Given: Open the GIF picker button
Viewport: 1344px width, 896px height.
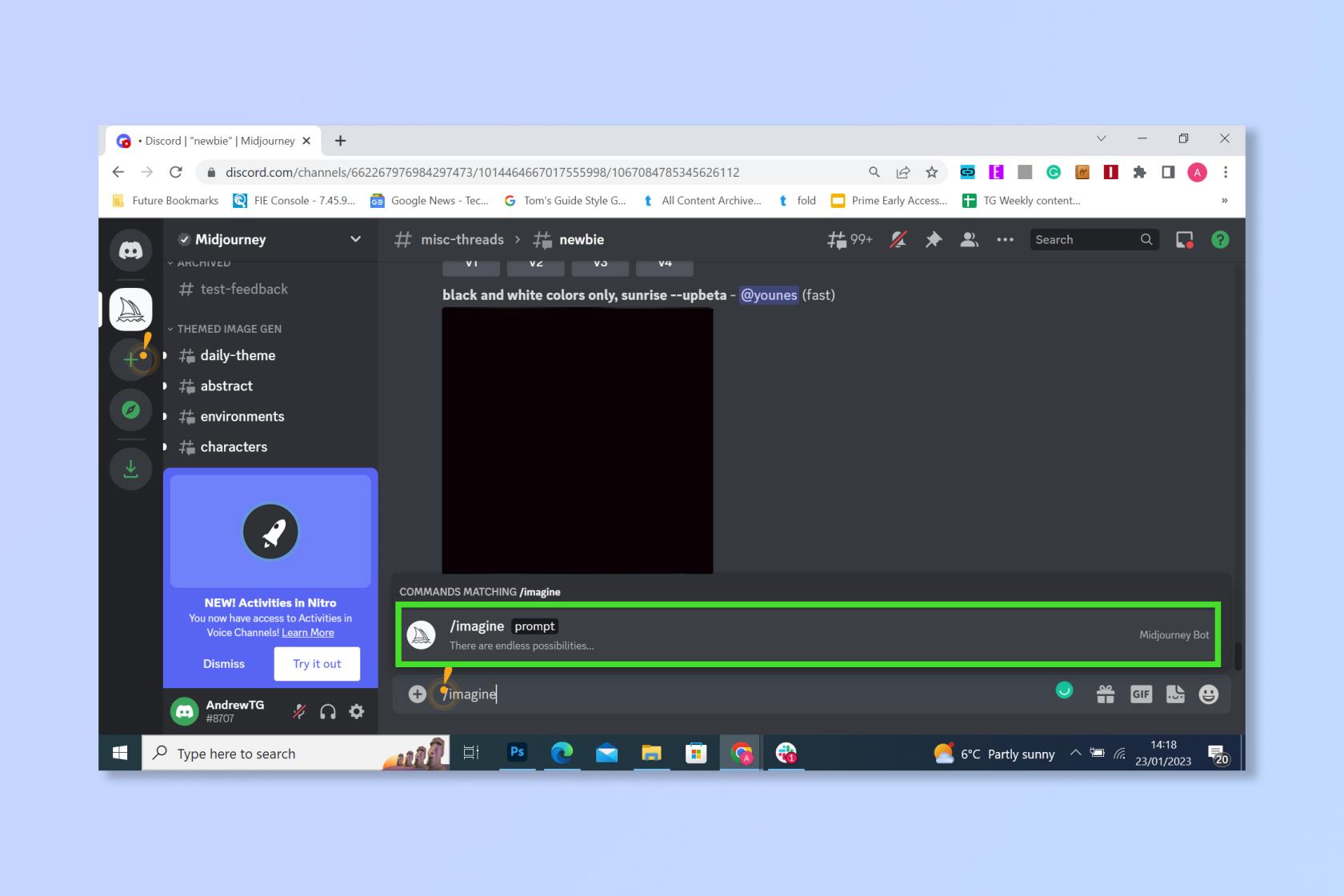Looking at the screenshot, I should [x=1141, y=694].
